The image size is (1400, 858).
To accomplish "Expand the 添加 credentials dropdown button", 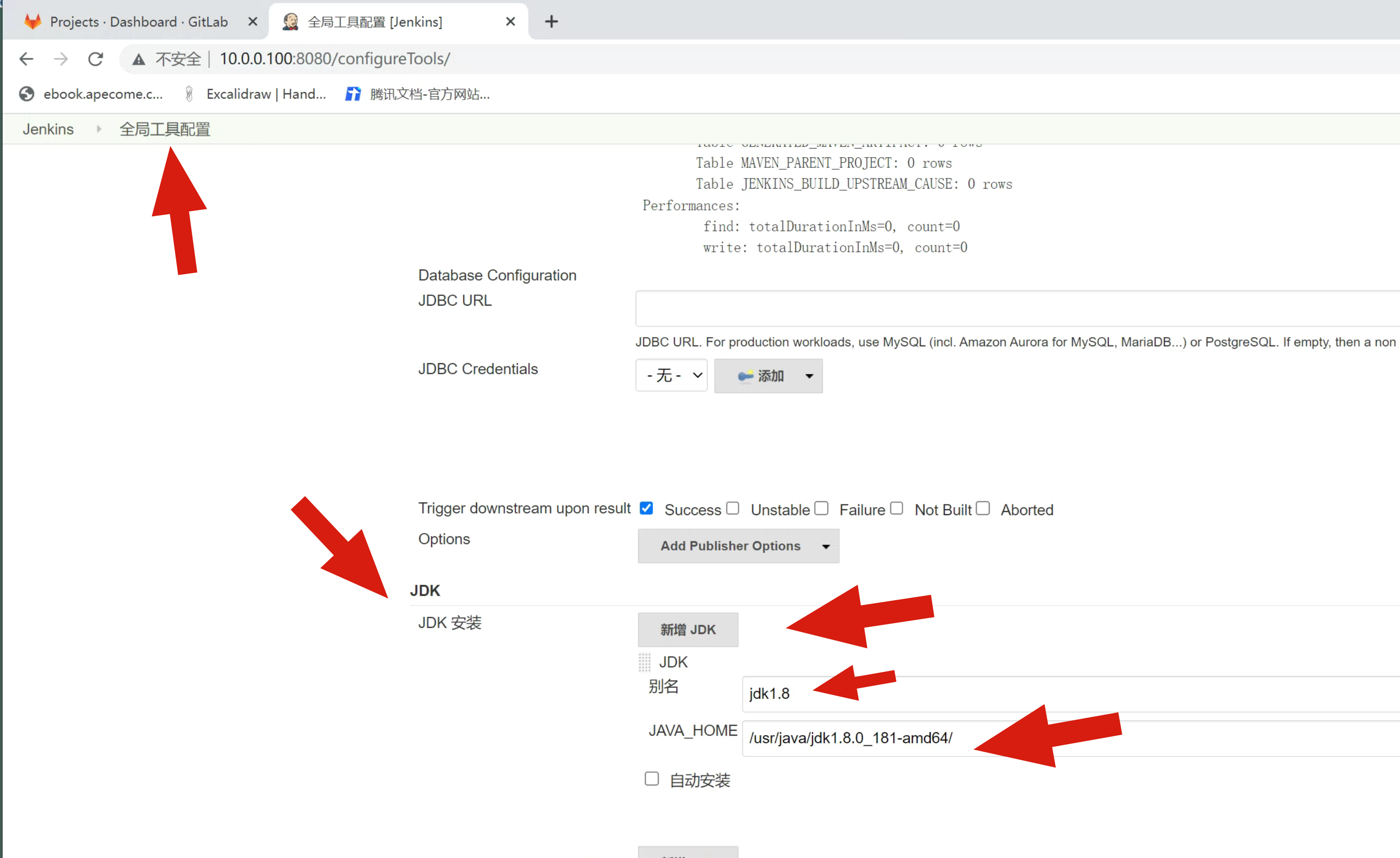I will pos(768,376).
